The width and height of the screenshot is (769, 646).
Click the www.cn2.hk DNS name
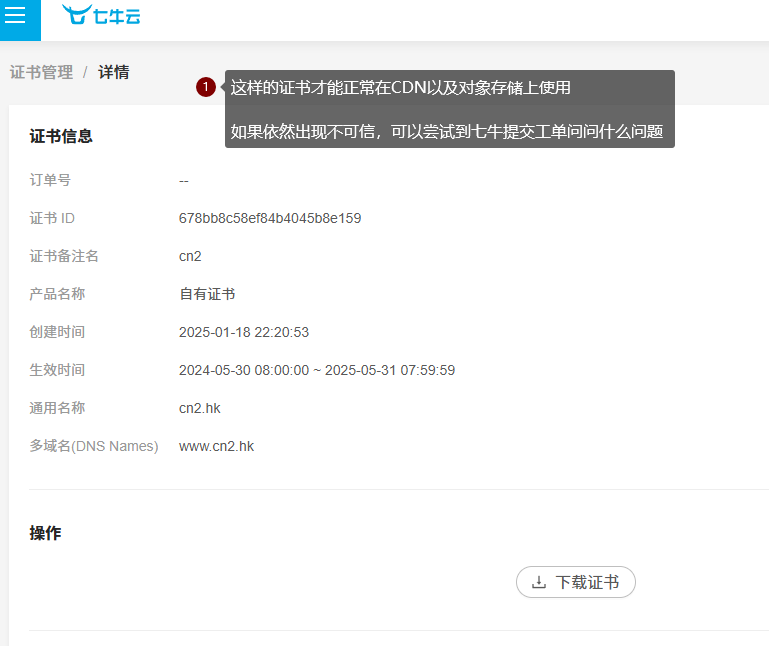(216, 446)
